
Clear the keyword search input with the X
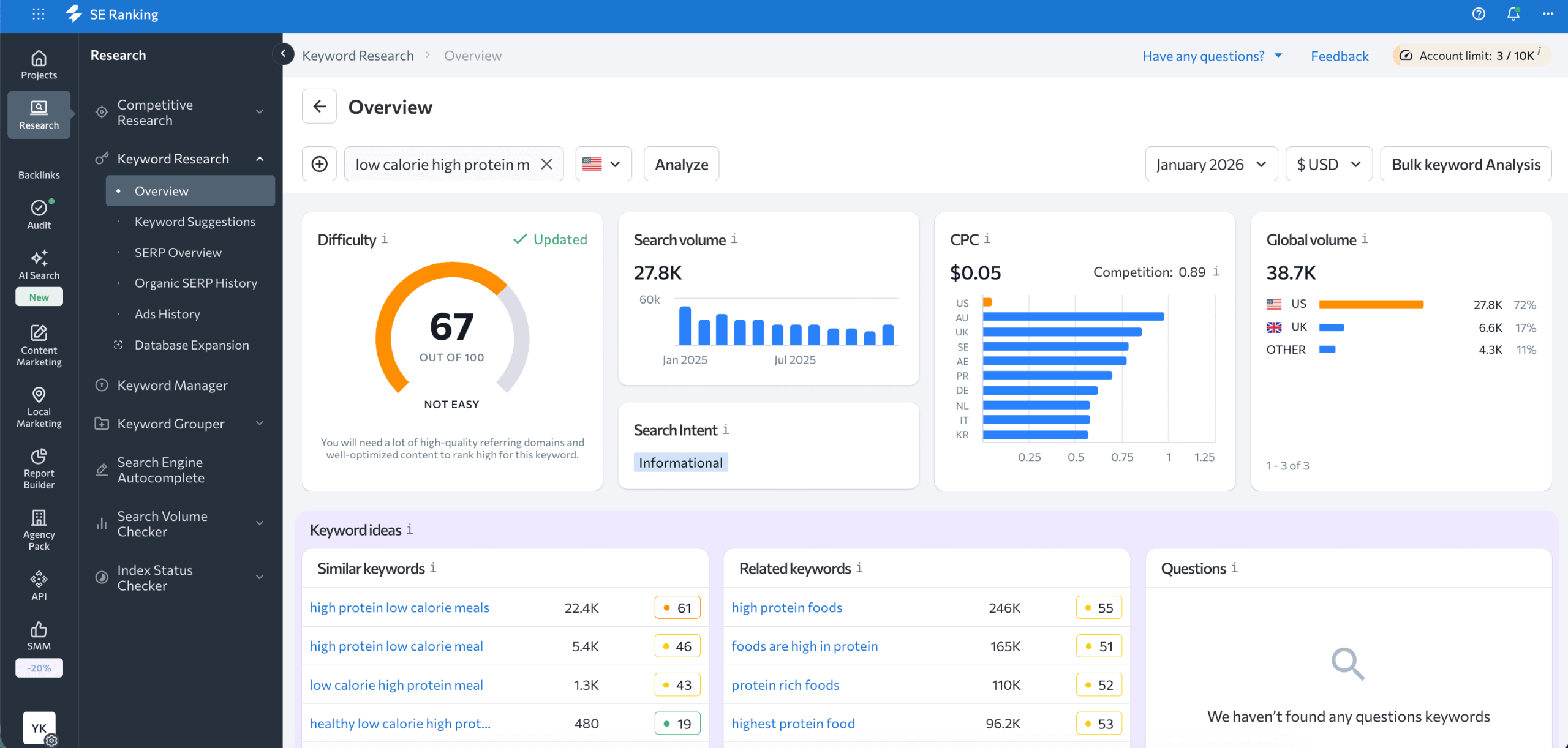pos(546,163)
